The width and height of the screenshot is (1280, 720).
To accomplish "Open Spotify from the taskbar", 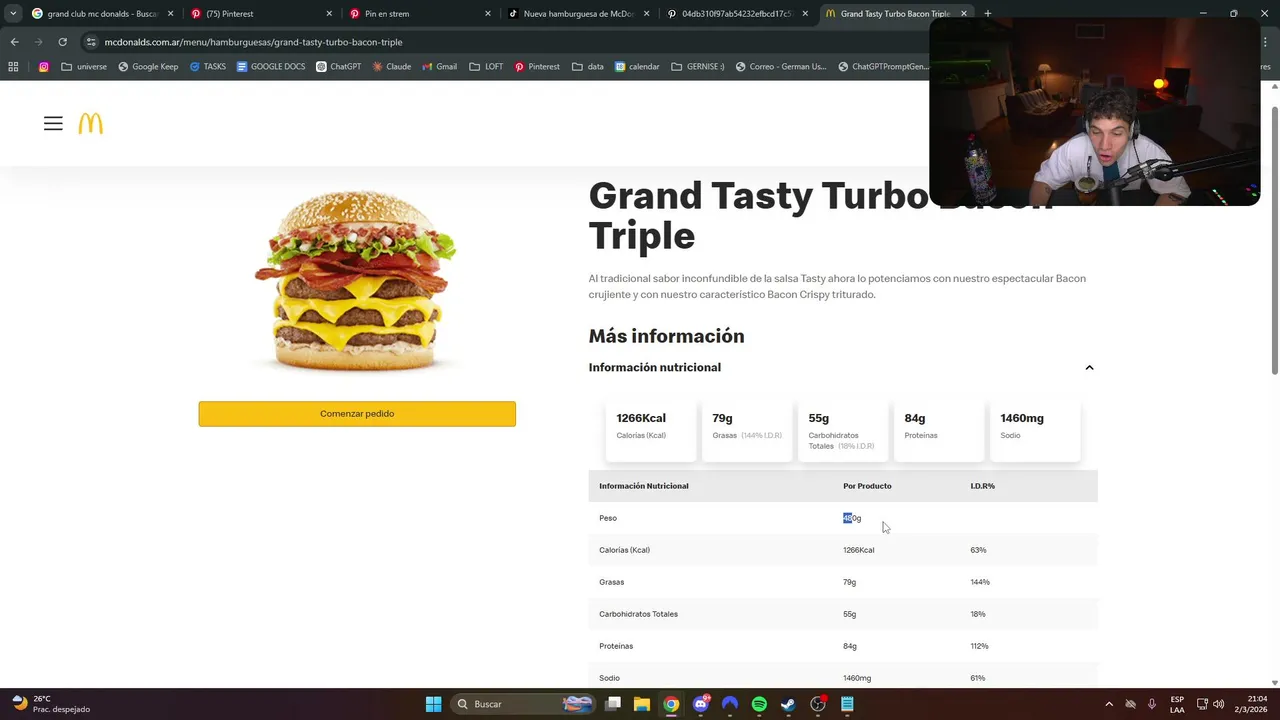I will [x=759, y=704].
